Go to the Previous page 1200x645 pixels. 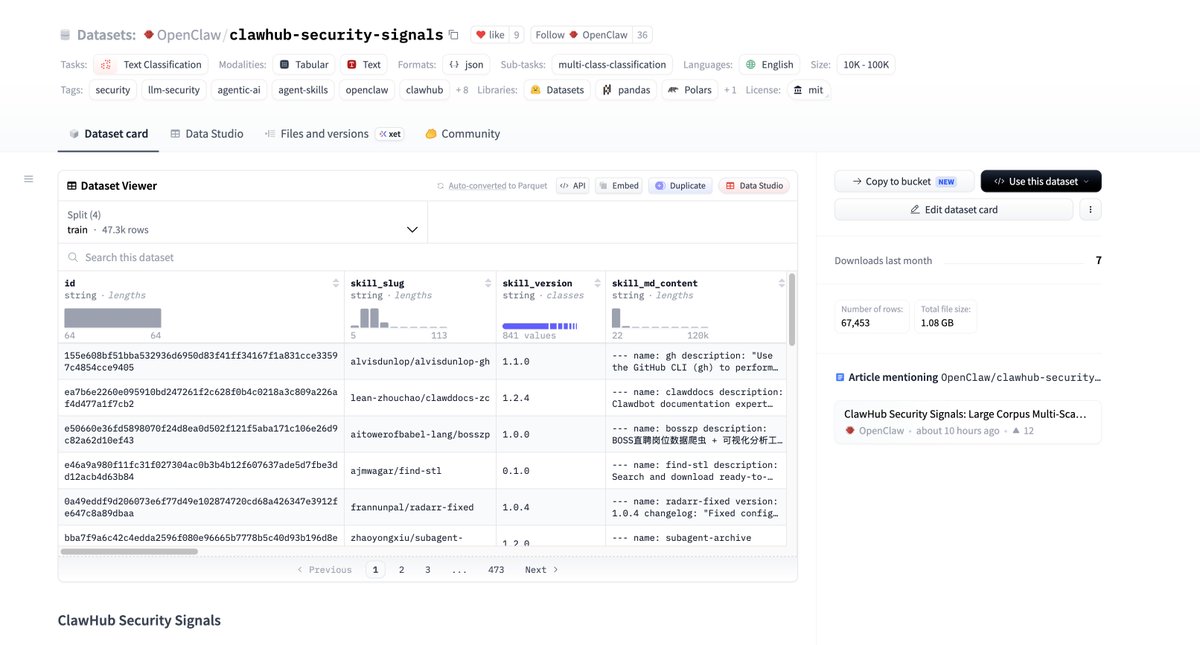tap(324, 570)
